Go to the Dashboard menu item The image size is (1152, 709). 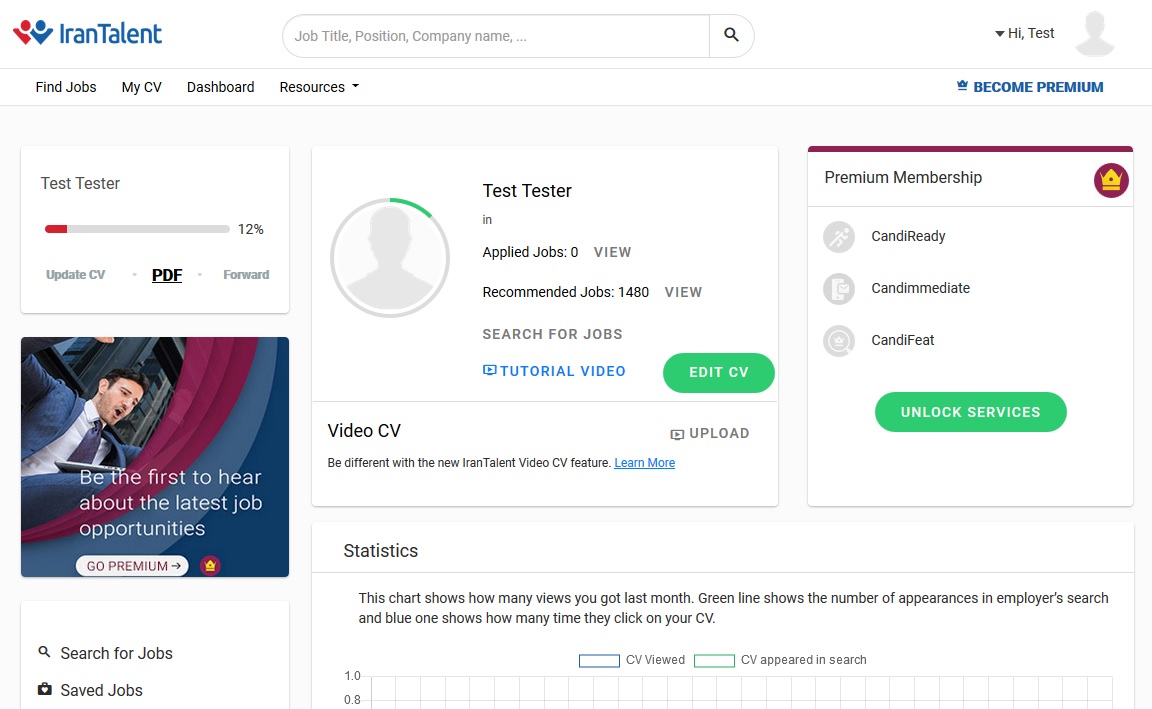point(220,87)
